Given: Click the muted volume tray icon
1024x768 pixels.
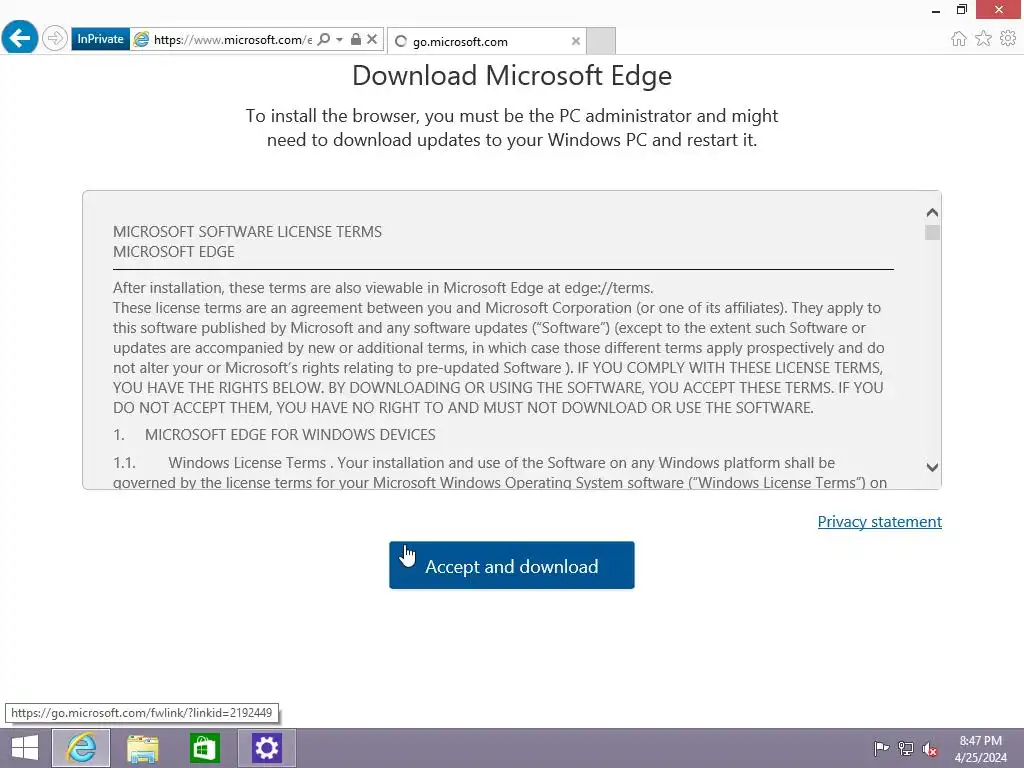Looking at the screenshot, I should [x=930, y=749].
